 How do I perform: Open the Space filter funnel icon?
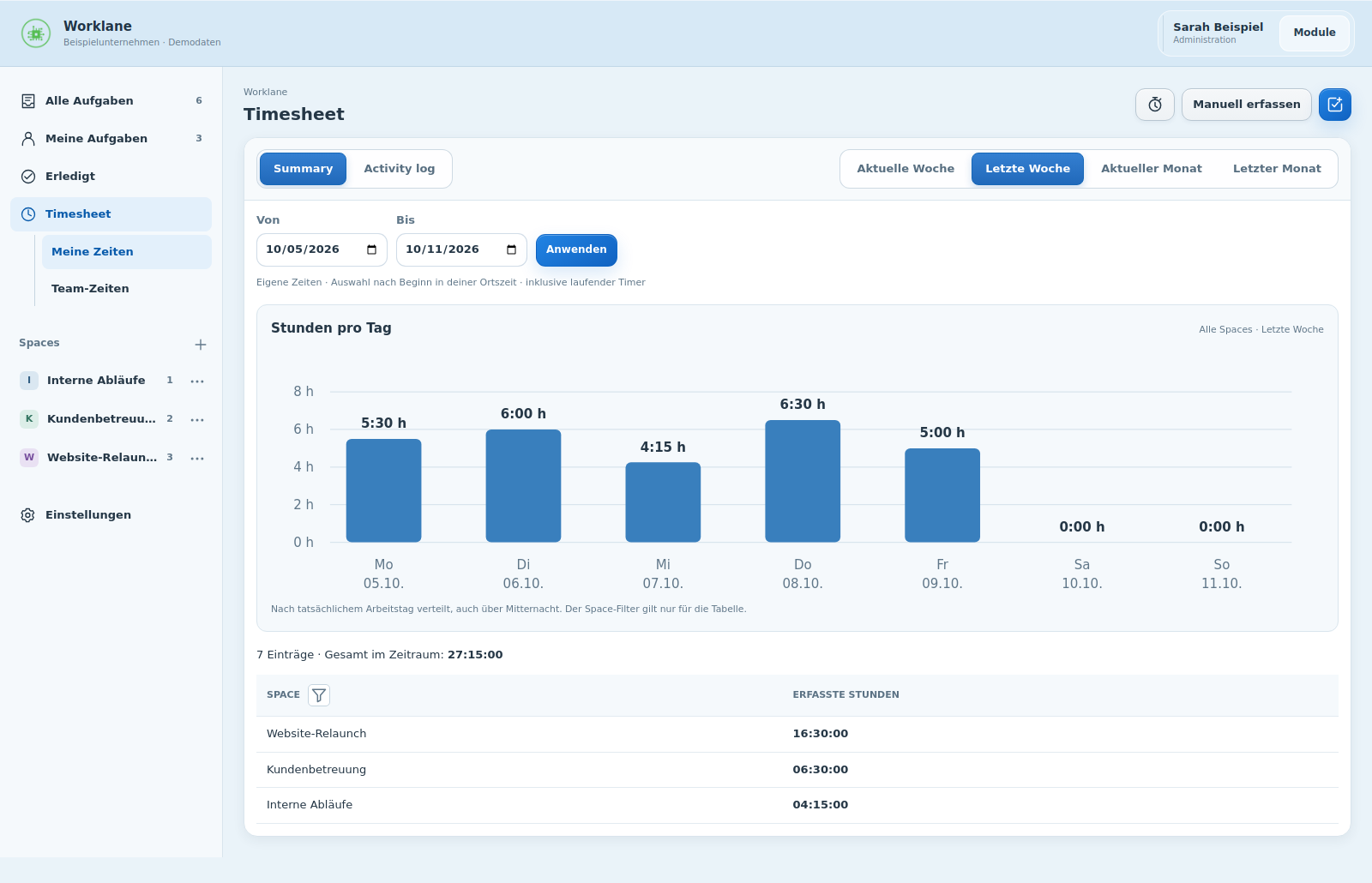(x=319, y=695)
